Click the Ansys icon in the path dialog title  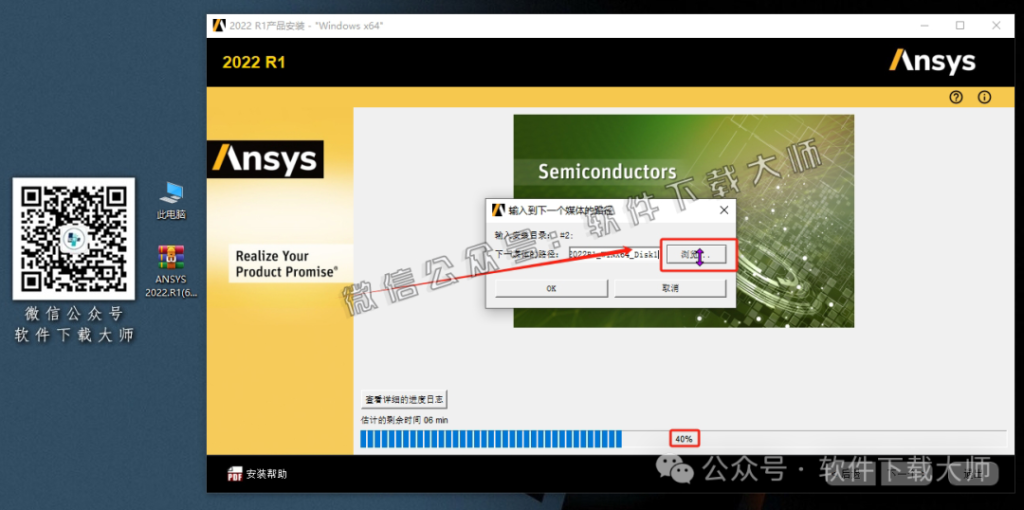click(498, 210)
